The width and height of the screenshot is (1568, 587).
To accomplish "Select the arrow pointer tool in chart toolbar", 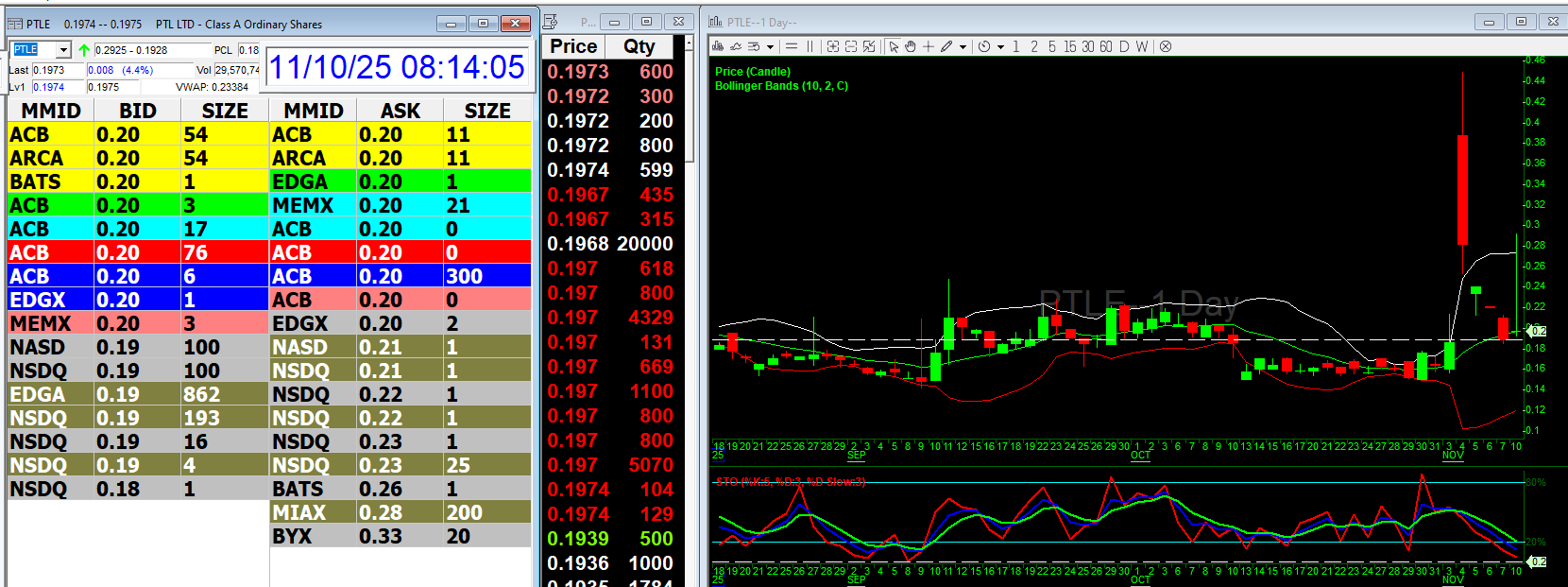I will (894, 46).
